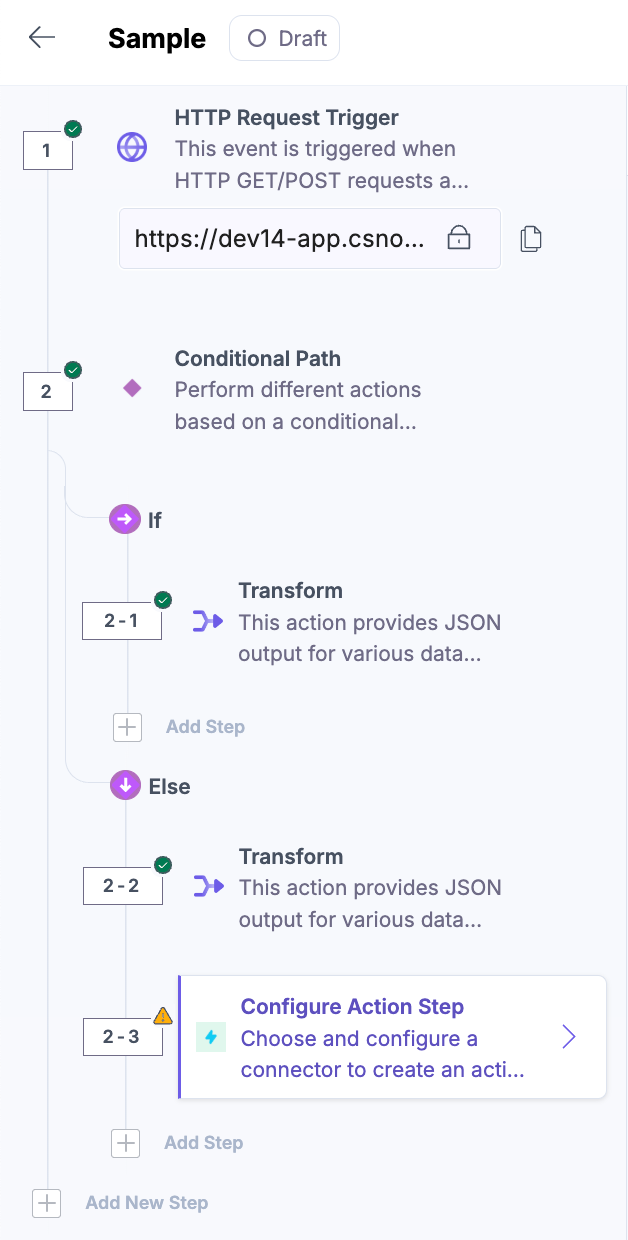
Task: Toggle the Draft status badge
Action: [x=285, y=39]
